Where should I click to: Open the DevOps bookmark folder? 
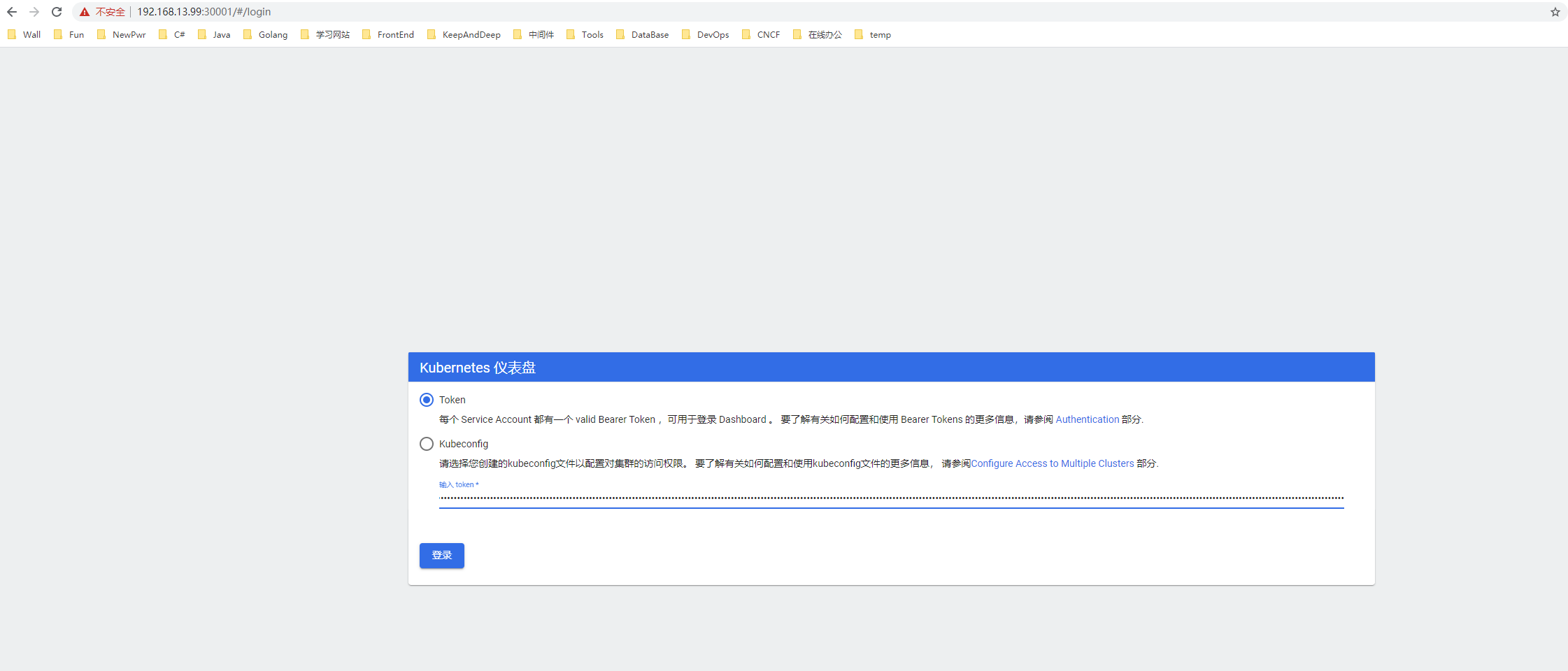coord(705,34)
